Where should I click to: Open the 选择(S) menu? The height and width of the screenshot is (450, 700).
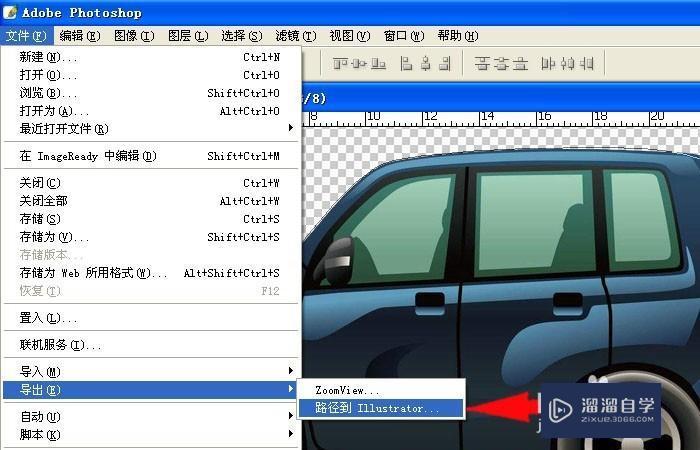(242, 36)
